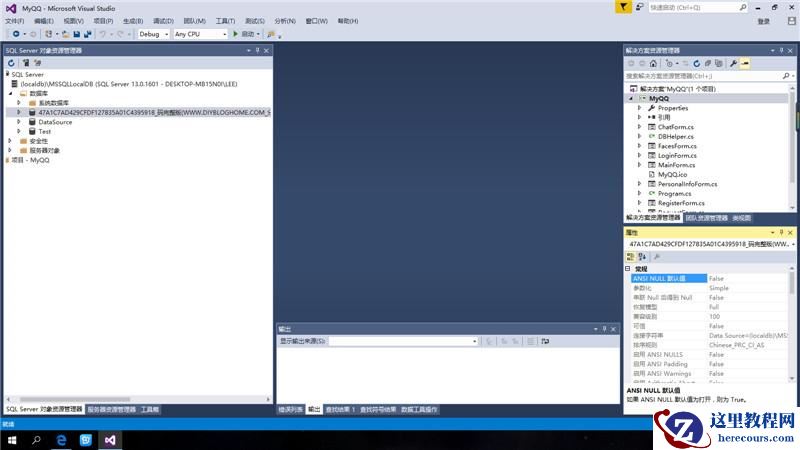Screen dimensions: 800x450
Task: Open the 窗口(W) menu
Action: 316,21
